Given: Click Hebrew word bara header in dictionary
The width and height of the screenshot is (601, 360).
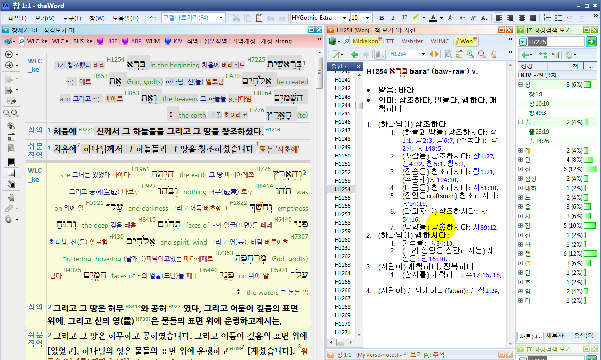Looking at the screenshot, I should click(398, 71).
